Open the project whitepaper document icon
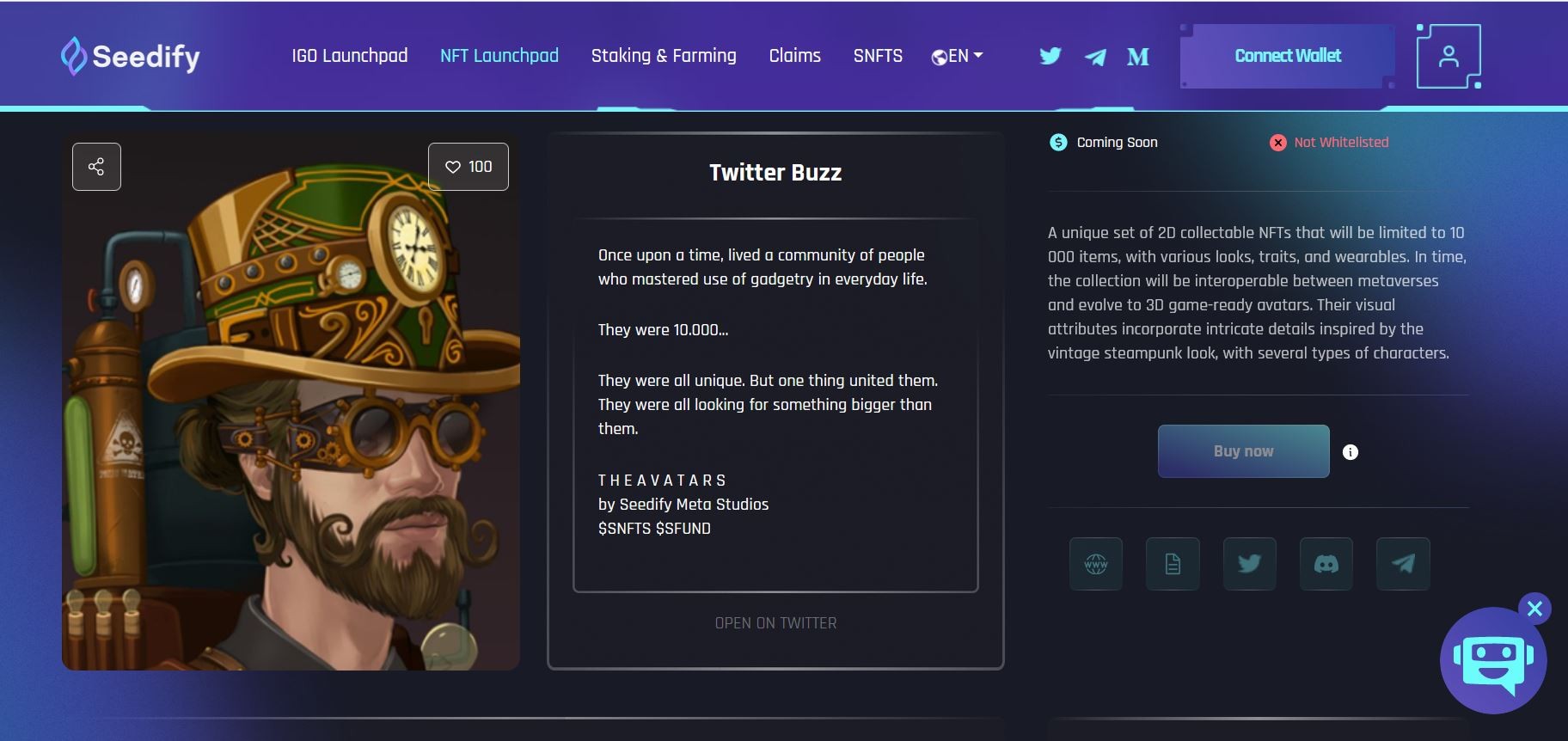This screenshot has width=1568, height=741. (1173, 564)
